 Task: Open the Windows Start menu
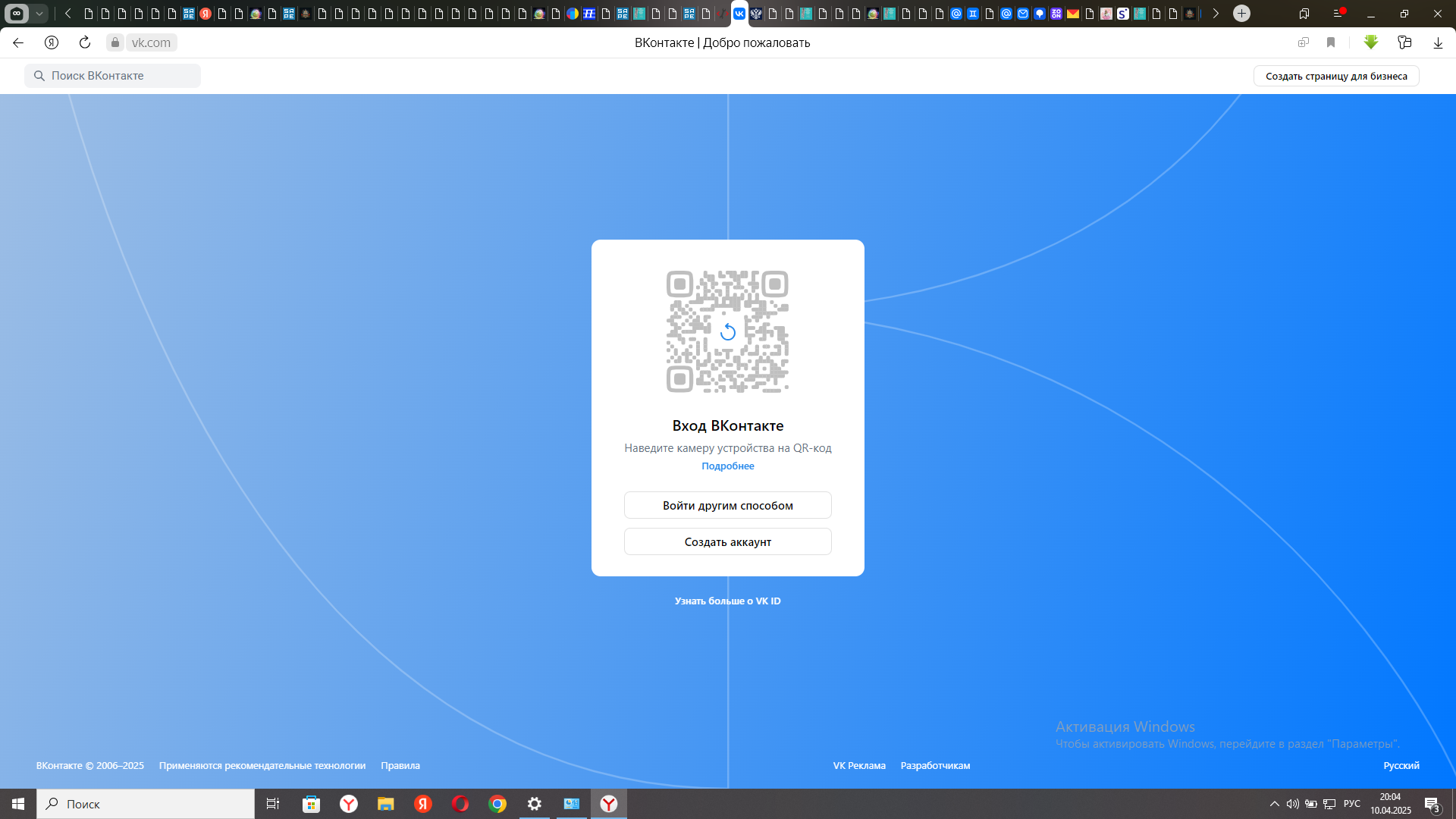tap(18, 804)
